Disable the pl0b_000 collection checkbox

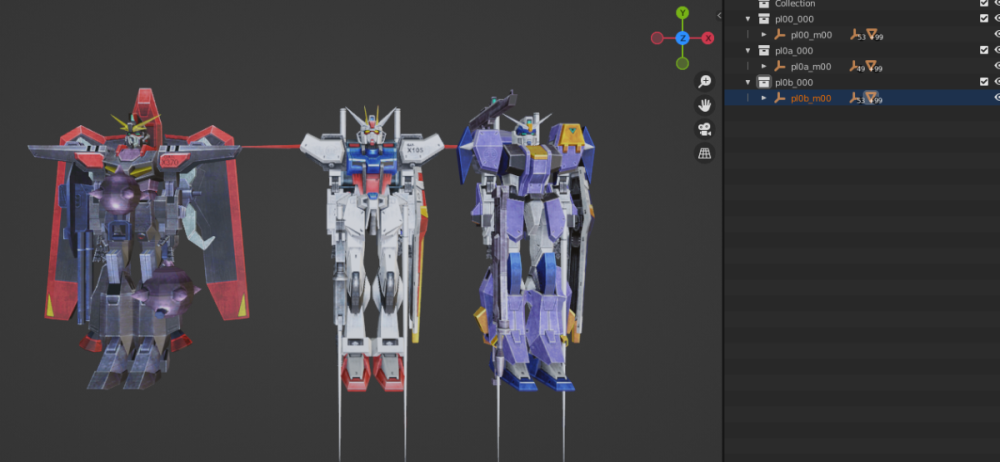tap(983, 82)
